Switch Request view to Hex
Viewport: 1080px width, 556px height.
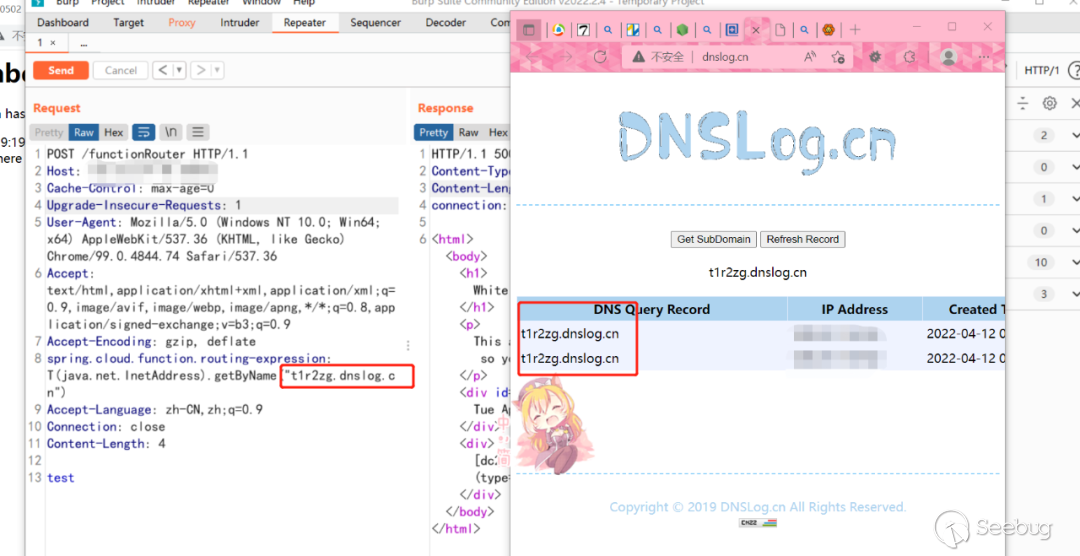coord(114,132)
